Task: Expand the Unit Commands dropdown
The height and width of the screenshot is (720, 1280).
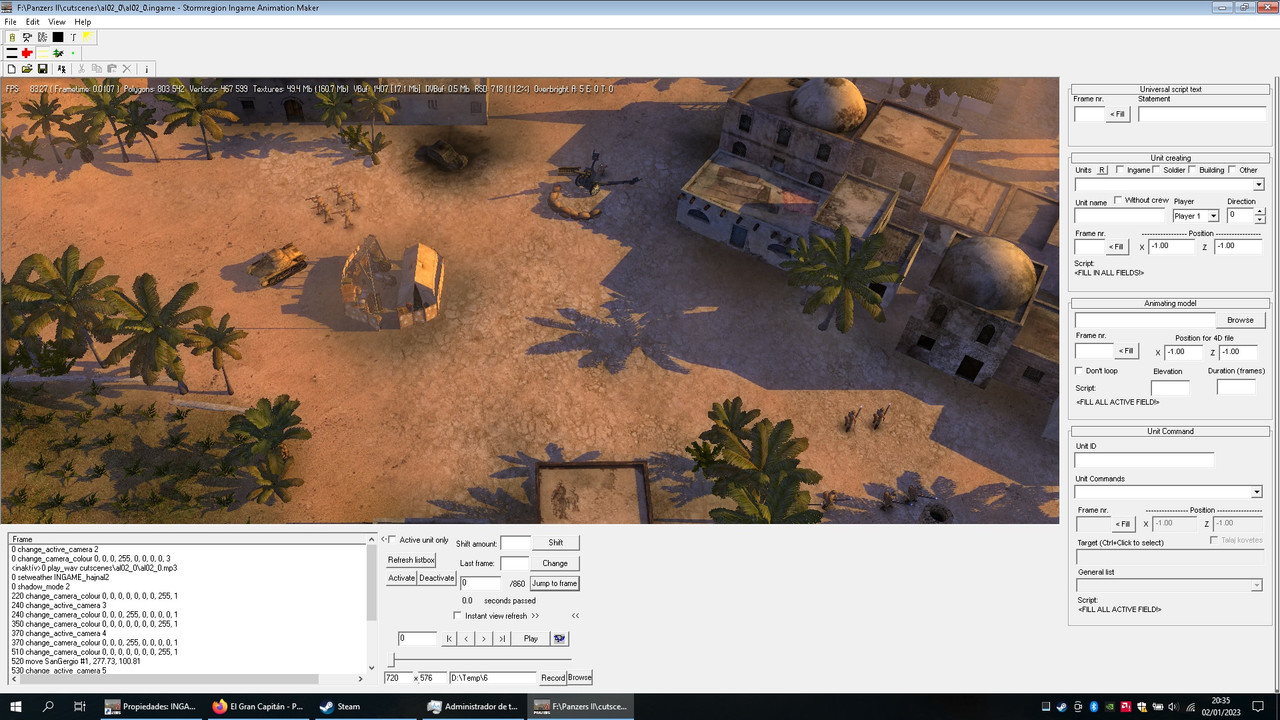Action: coord(1256,492)
